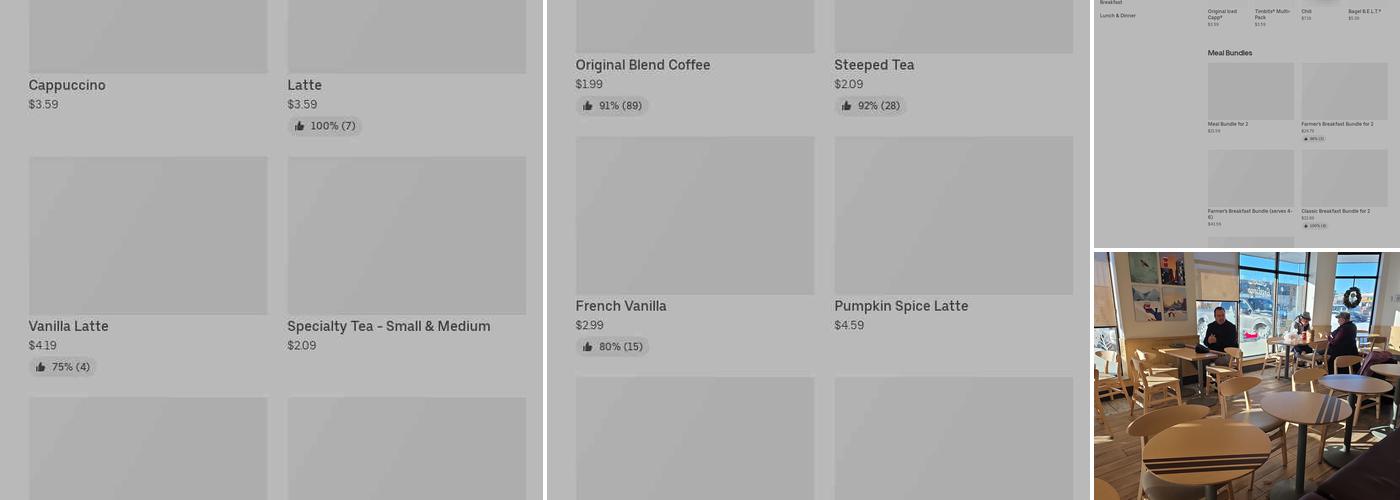Click the Vanilla Latte 75% thumbs-up icon
The image size is (1400, 500).
tap(41, 367)
